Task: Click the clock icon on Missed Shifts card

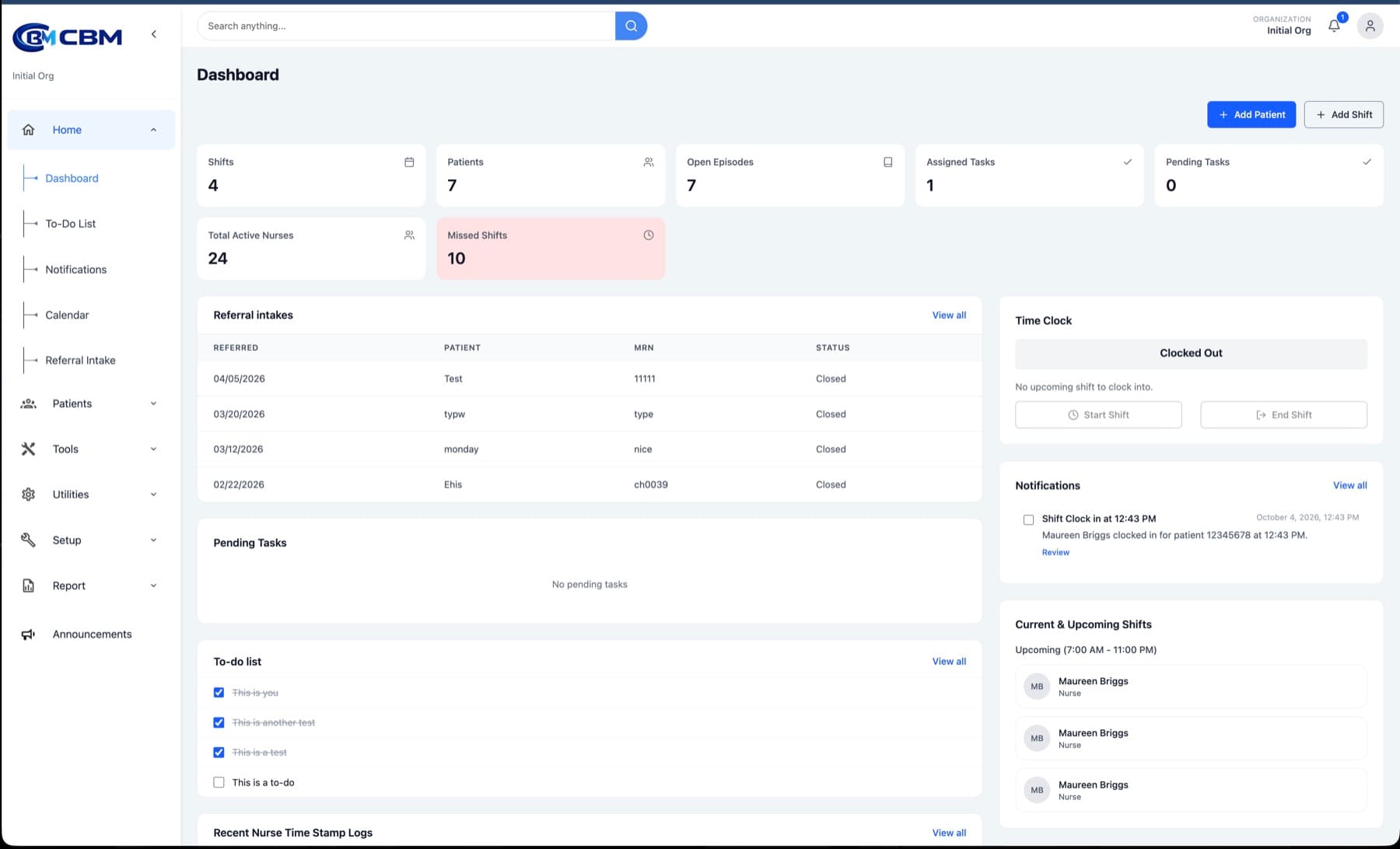Action: (649, 235)
